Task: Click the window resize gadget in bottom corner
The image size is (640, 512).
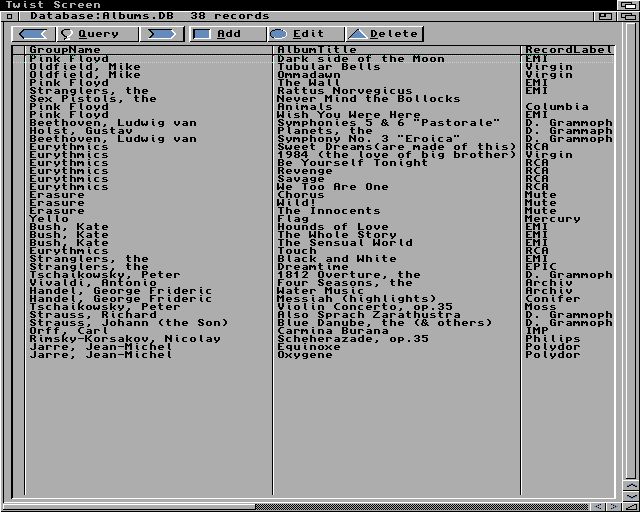Action: pos(631,507)
